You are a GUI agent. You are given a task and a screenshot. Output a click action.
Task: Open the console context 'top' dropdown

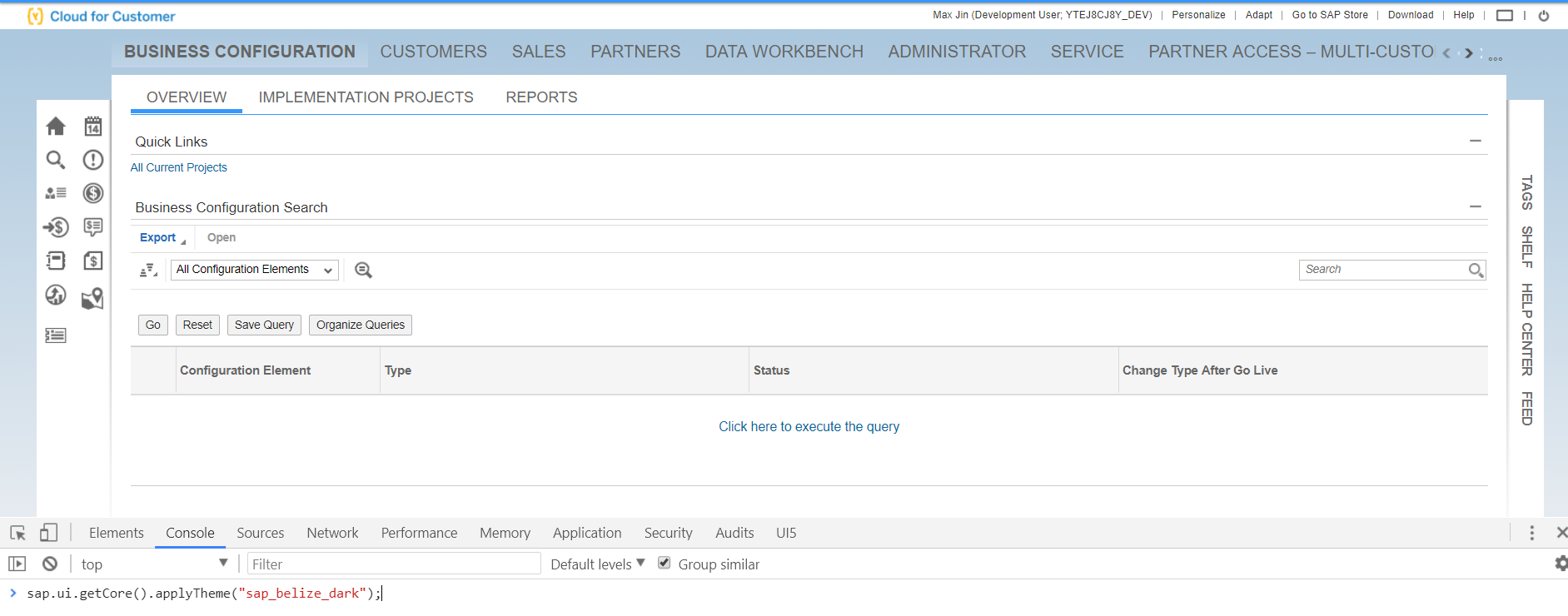pos(154,564)
